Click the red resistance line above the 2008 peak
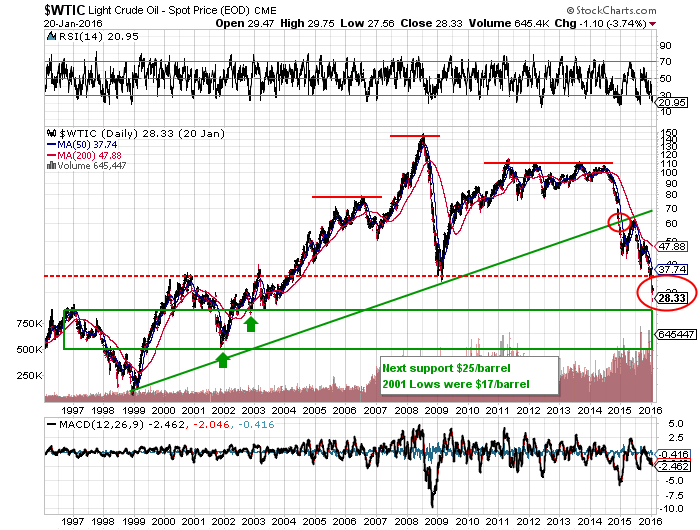Screen dimensions: 700x530 415,135
